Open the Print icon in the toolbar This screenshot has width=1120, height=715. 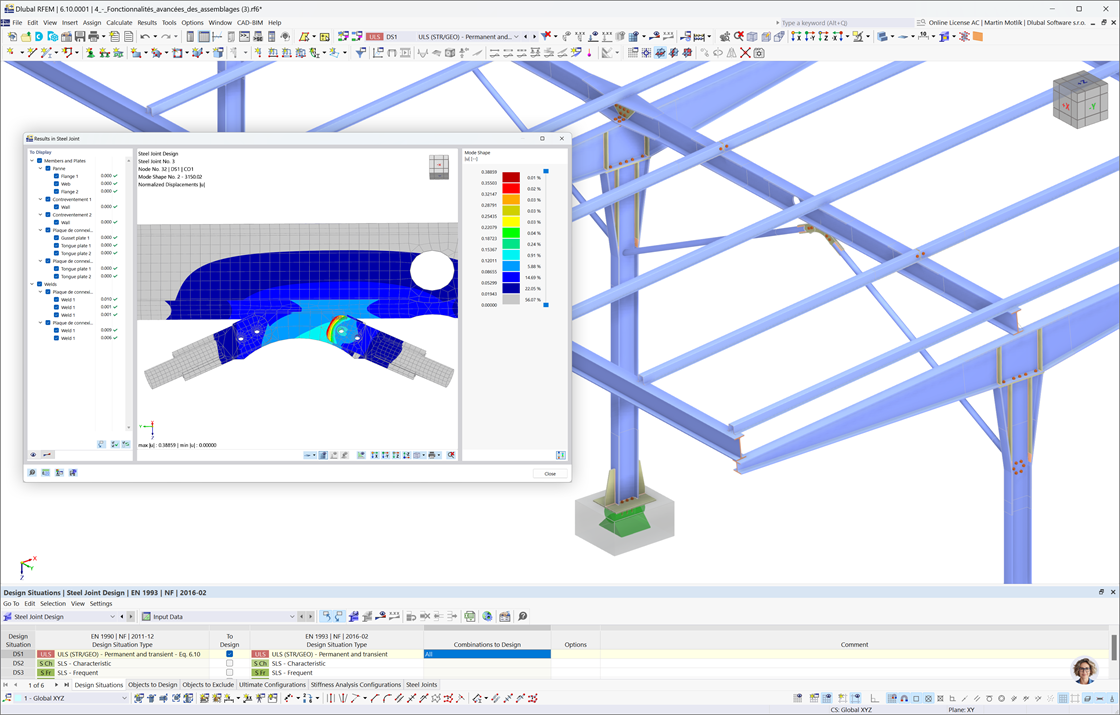92,37
